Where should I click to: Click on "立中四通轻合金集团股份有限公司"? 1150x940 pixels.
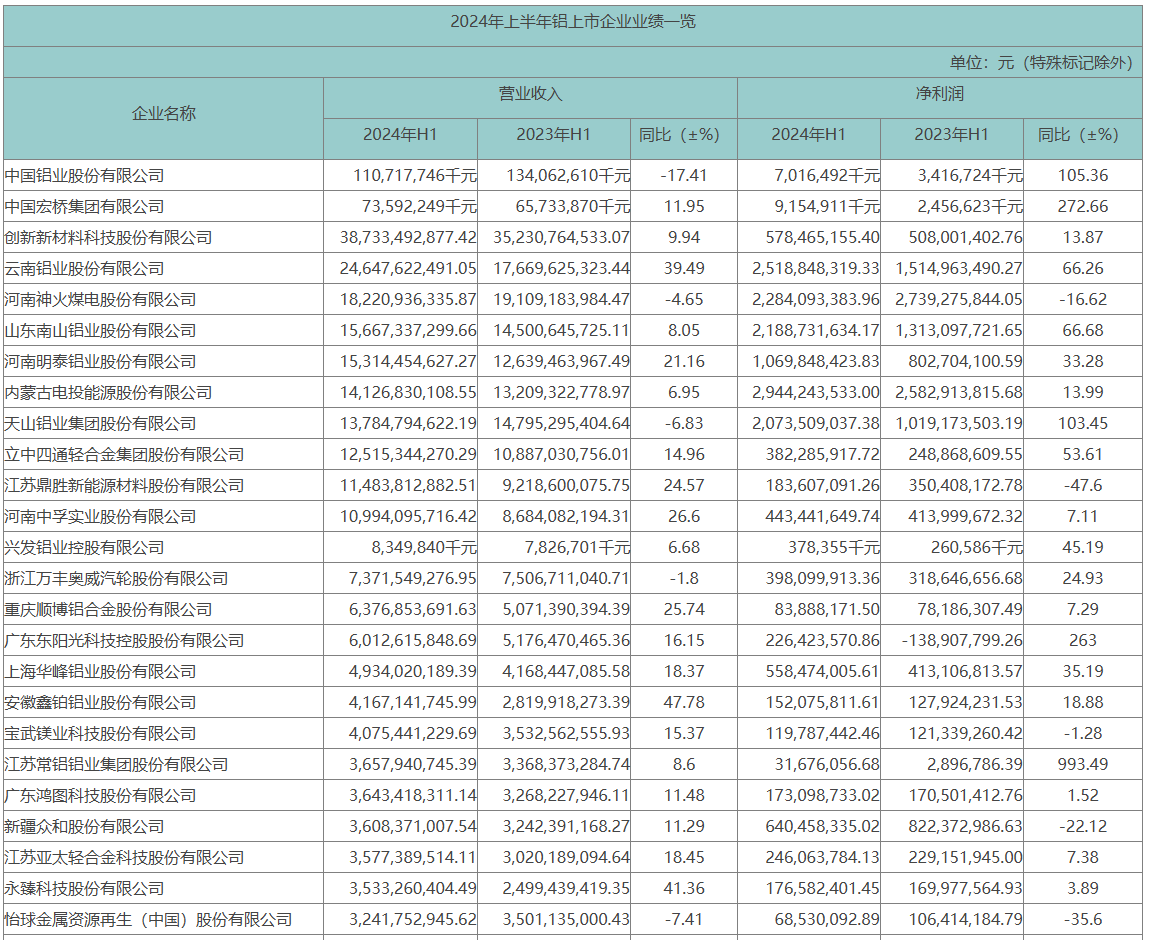click(x=124, y=455)
